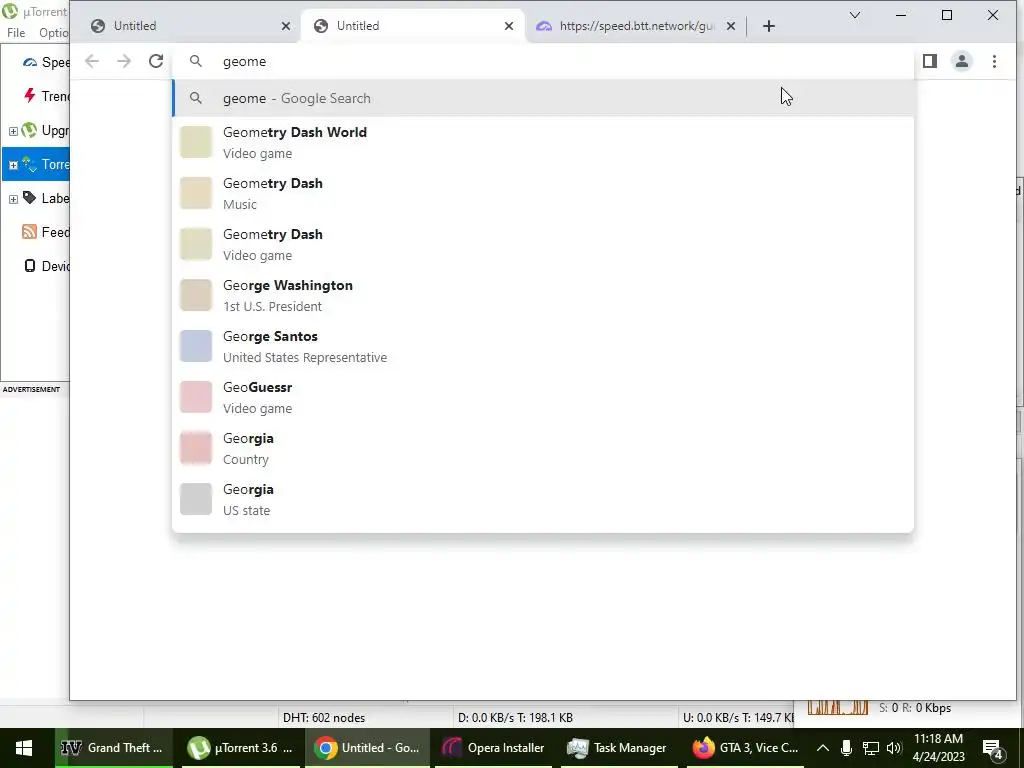Click the Devices phone icon
The image size is (1024, 768).
[29, 266]
